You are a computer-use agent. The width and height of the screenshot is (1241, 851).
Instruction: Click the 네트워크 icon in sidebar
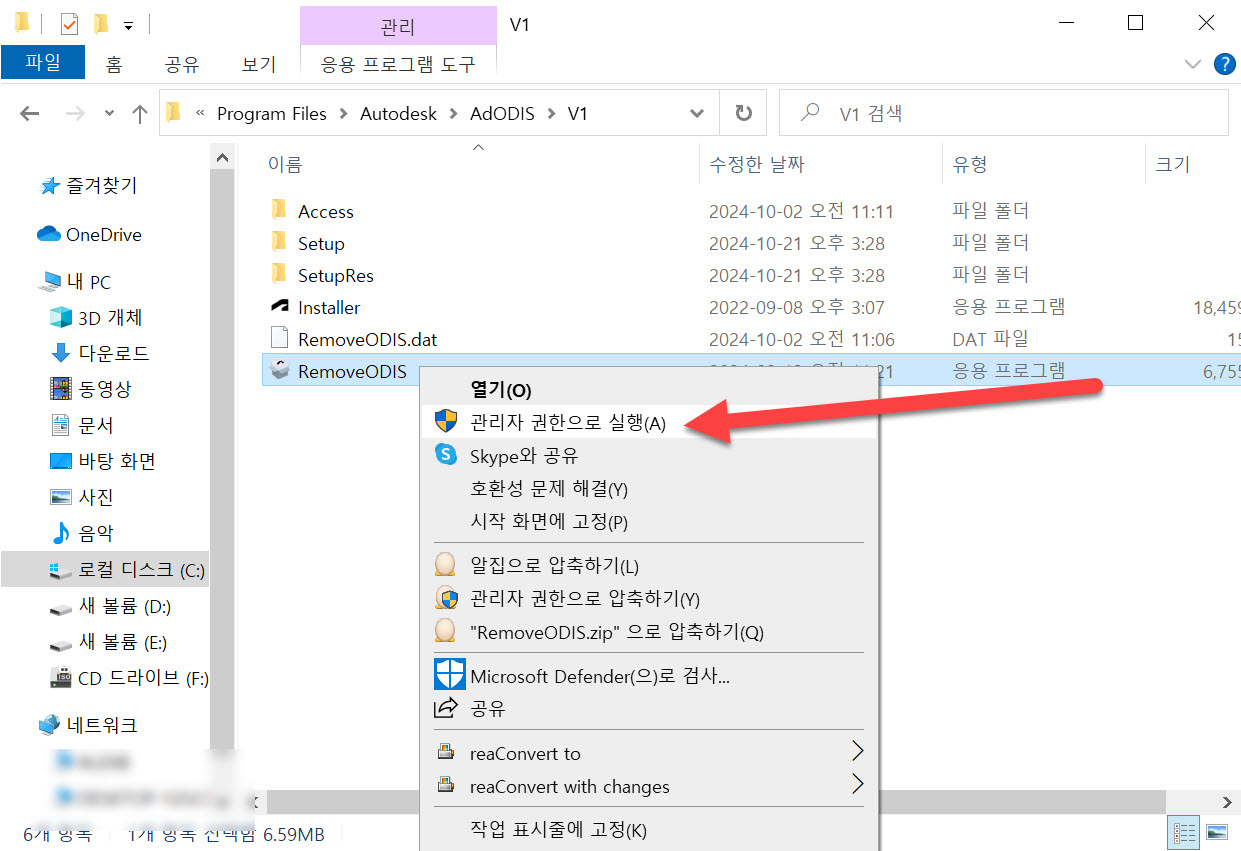pos(49,725)
